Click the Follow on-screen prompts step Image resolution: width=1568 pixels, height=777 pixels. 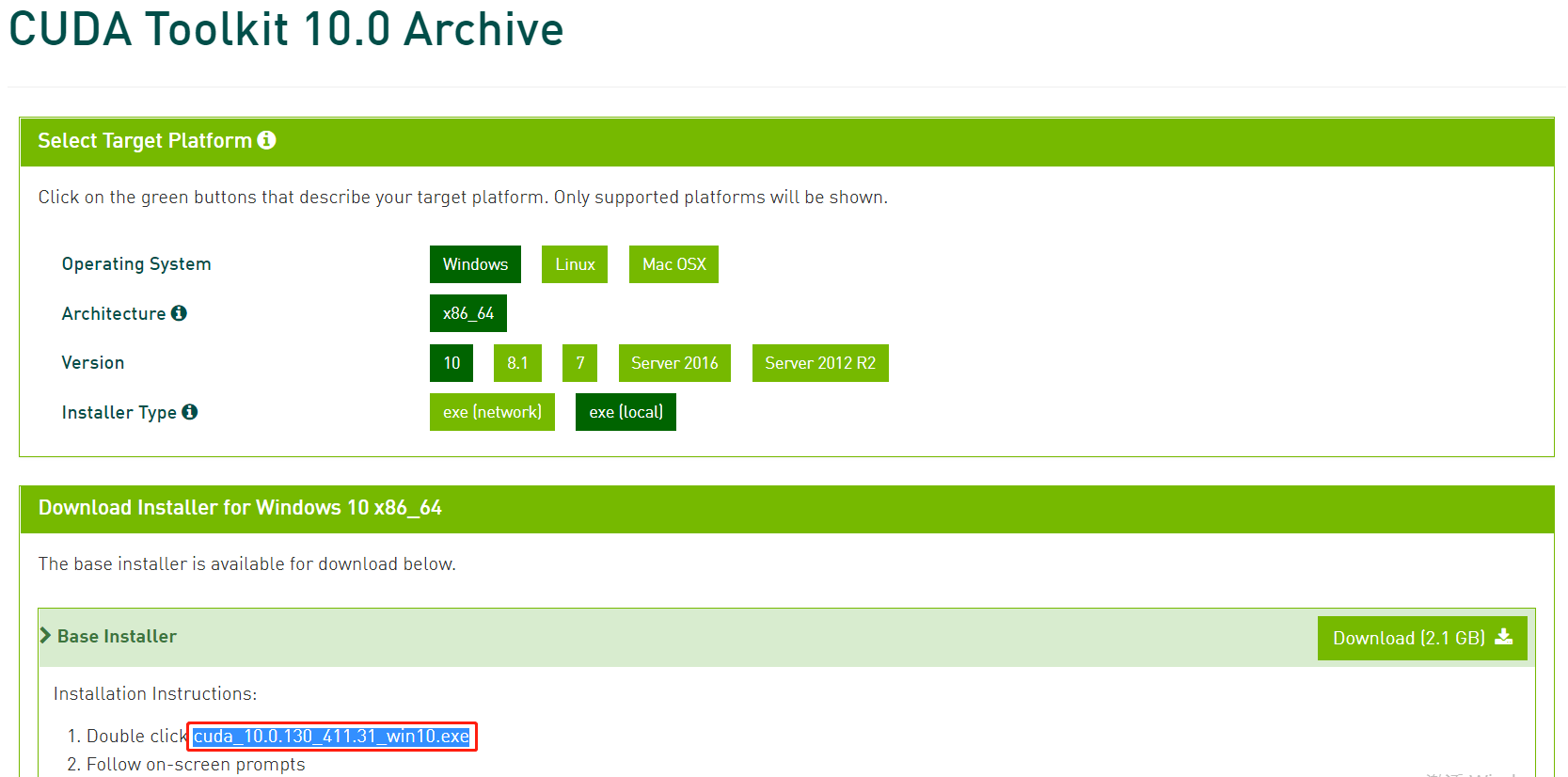(x=196, y=765)
